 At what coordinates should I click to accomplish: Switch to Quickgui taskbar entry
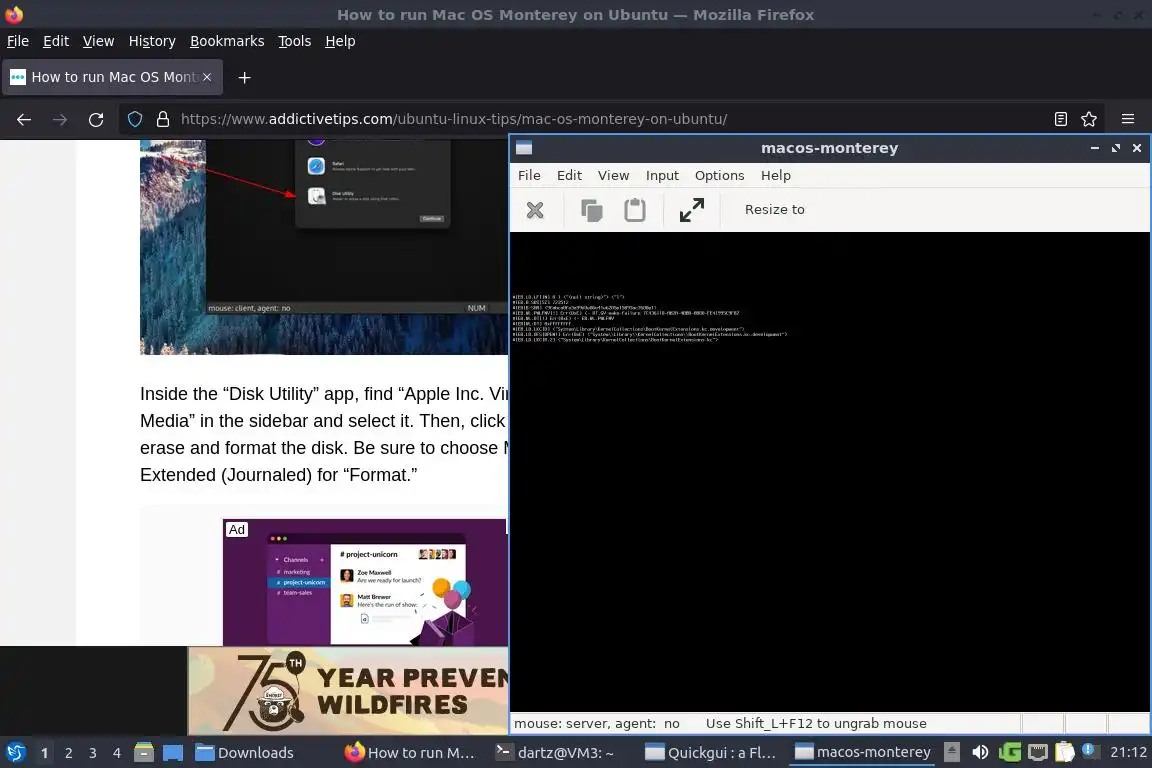point(711,753)
